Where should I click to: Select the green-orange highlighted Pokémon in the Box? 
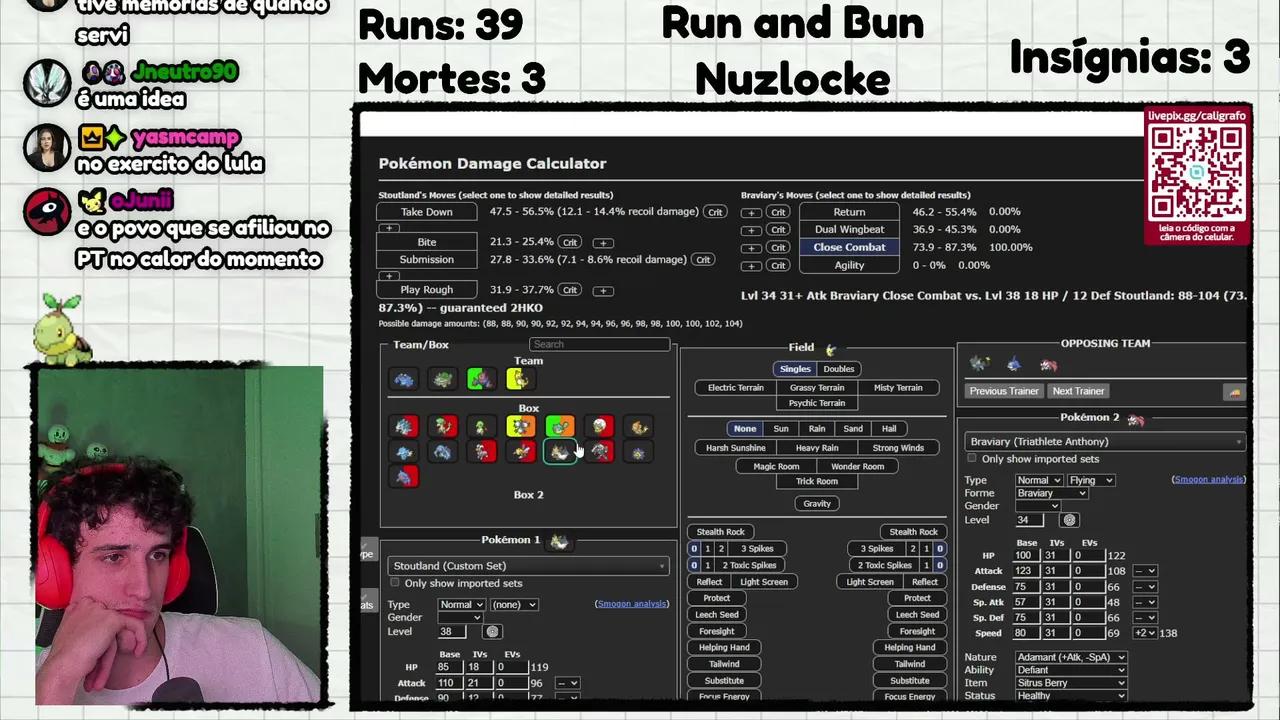click(x=560, y=427)
